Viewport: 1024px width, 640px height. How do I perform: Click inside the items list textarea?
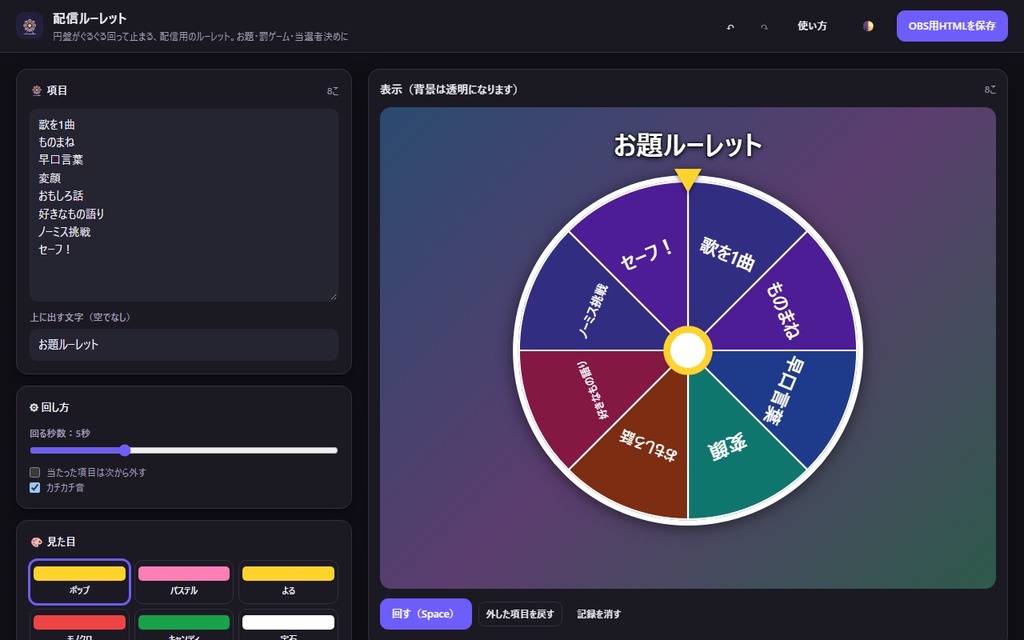tap(184, 205)
